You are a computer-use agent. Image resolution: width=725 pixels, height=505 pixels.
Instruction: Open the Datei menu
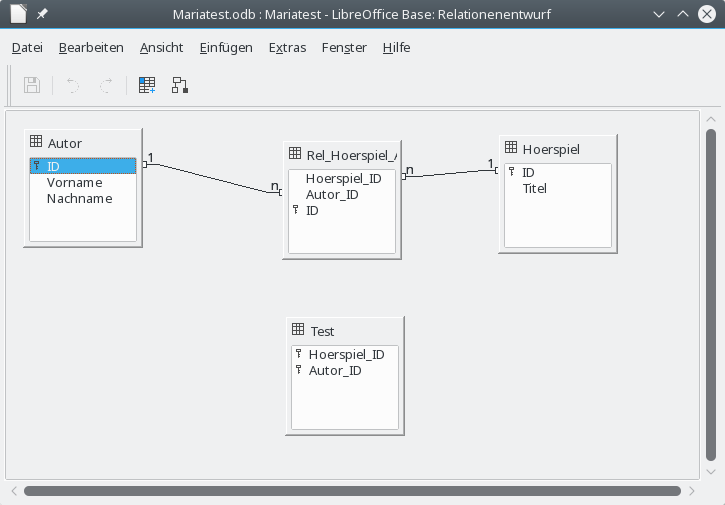tap(27, 48)
